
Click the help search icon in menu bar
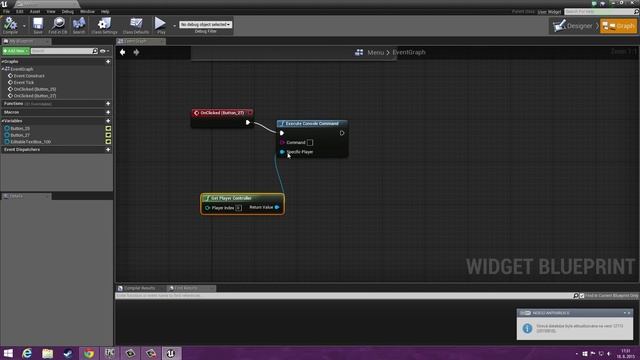click(x=636, y=12)
